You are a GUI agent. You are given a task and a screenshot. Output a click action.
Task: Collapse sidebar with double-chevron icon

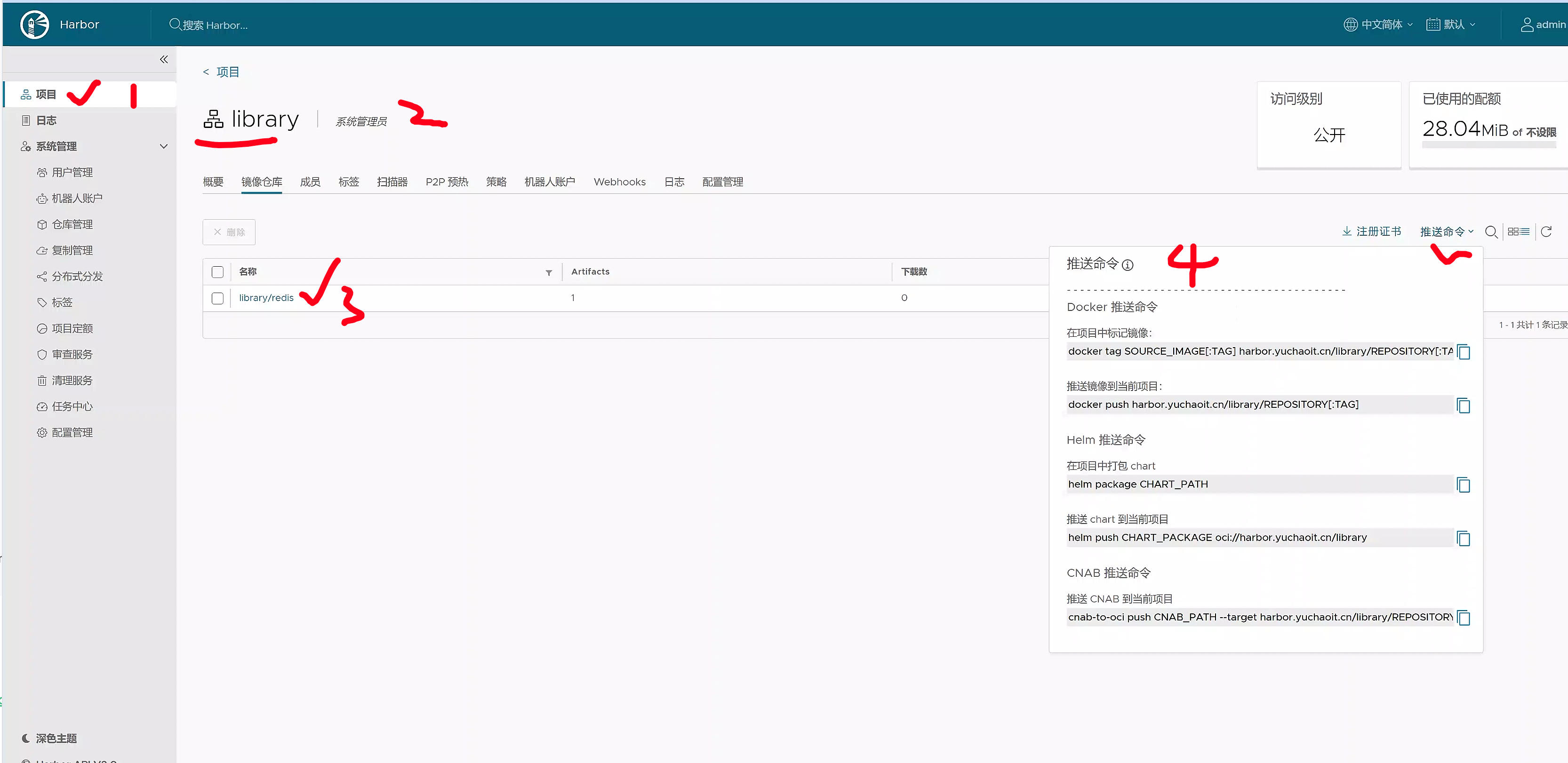coord(164,59)
